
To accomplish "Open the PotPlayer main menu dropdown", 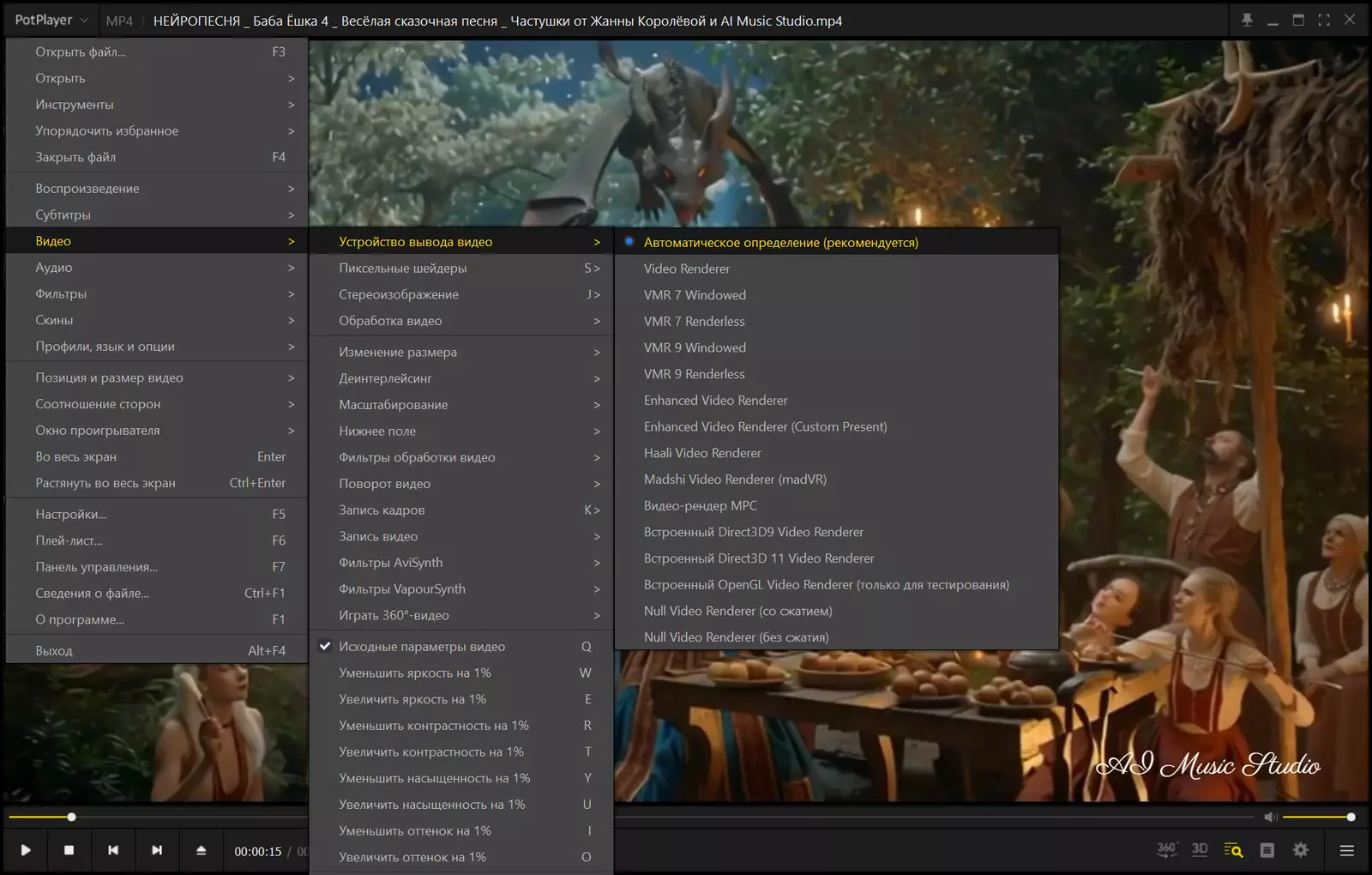I will pos(51,20).
